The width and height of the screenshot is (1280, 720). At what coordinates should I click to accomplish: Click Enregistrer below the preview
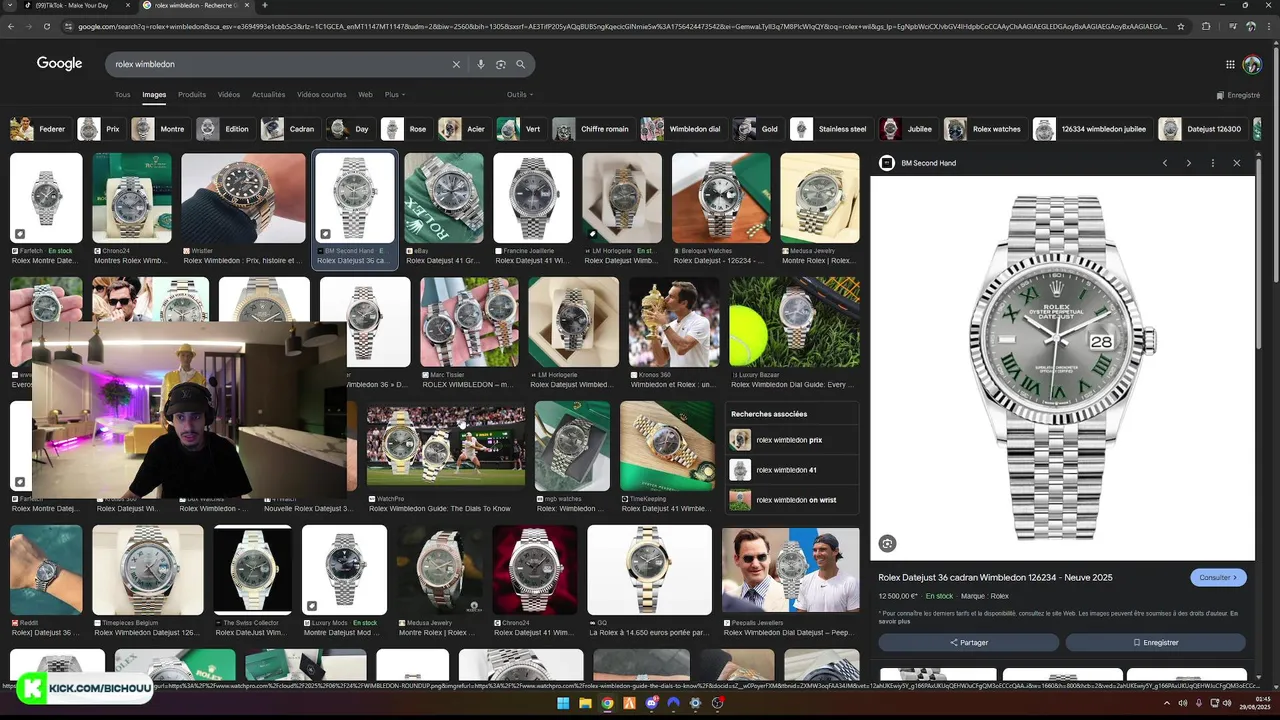(1156, 642)
